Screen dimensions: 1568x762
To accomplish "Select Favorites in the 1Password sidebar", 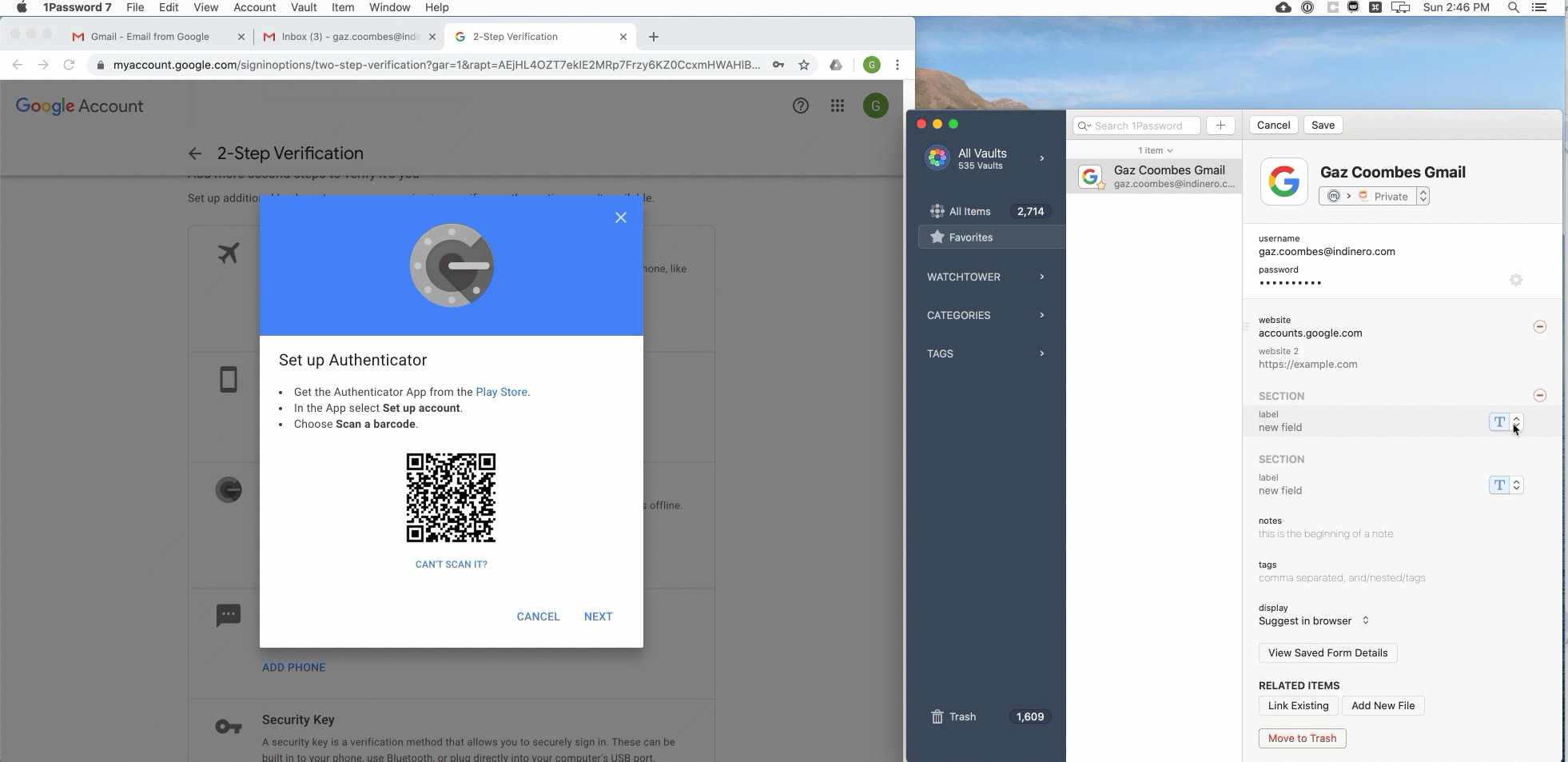I will (x=992, y=237).
